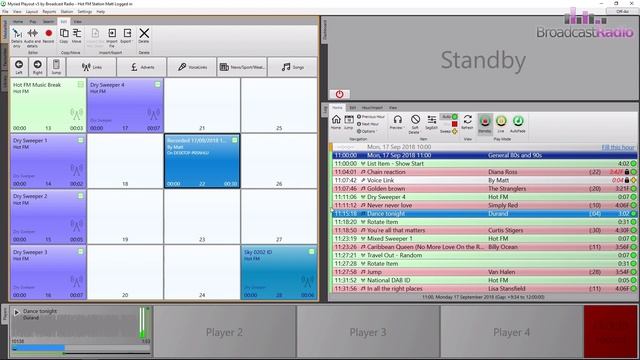
Task: Switch play mode to Standby
Action: [x=485, y=124]
